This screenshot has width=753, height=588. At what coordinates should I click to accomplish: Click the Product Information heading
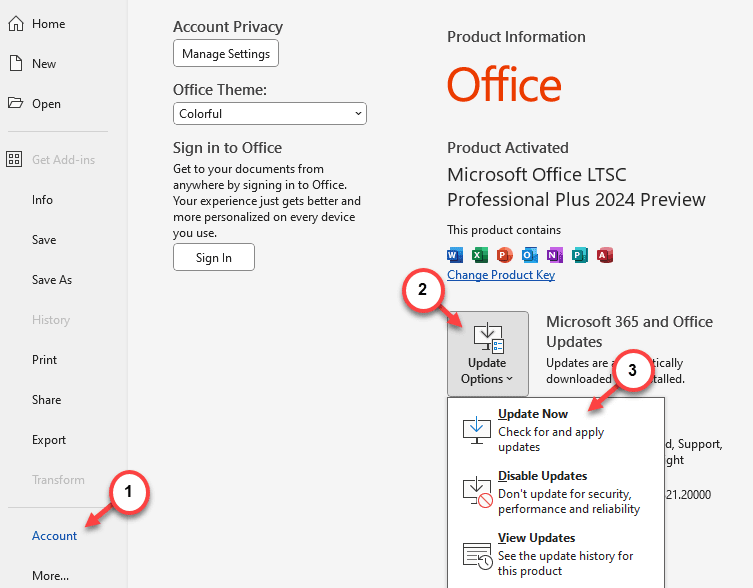(516, 37)
